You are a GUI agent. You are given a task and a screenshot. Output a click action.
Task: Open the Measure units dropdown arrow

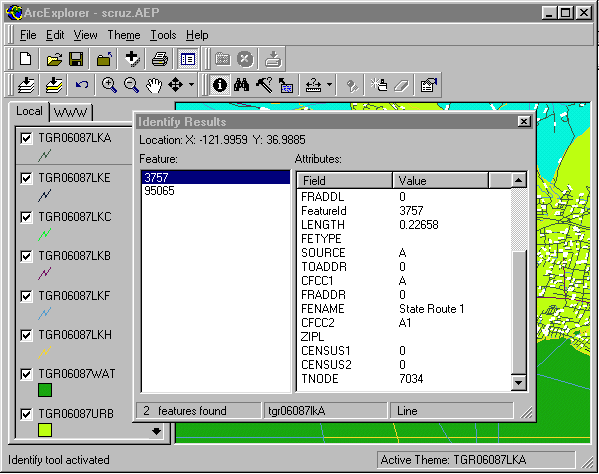(330, 85)
